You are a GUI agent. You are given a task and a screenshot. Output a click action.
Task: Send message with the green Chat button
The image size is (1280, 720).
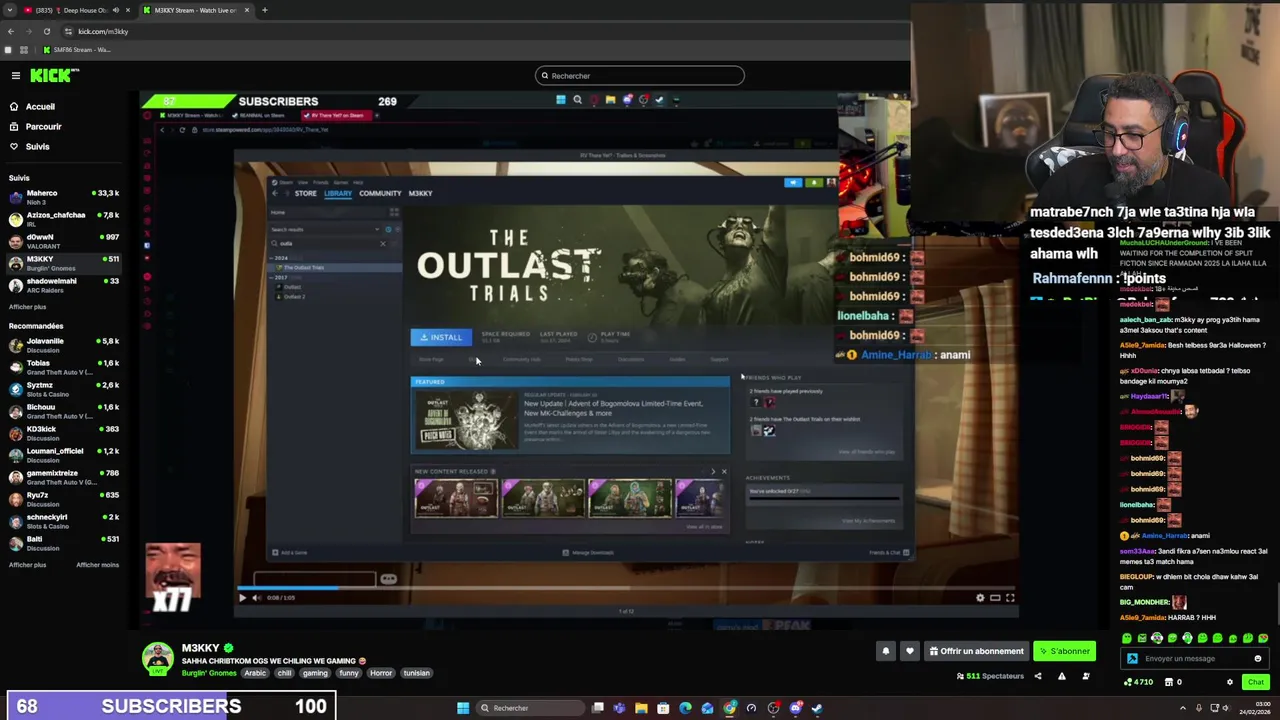1255,682
